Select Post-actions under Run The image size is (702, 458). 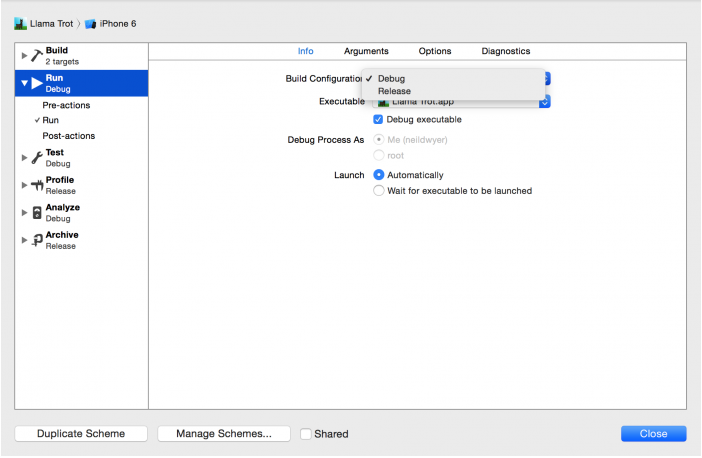click(68, 136)
